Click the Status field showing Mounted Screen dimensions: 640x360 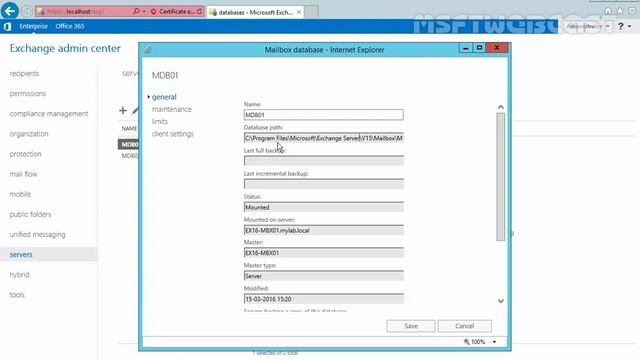pos(324,207)
